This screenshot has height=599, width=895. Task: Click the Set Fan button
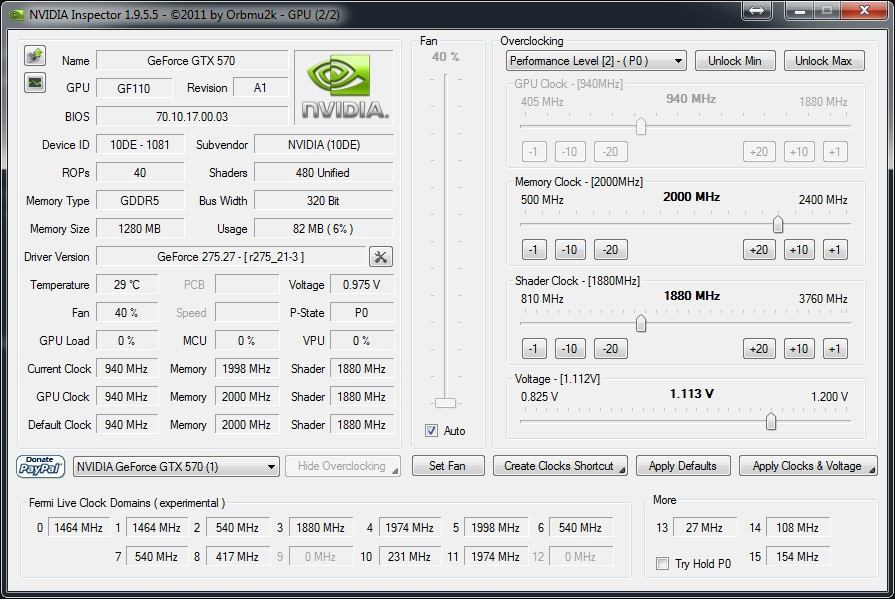pos(448,466)
